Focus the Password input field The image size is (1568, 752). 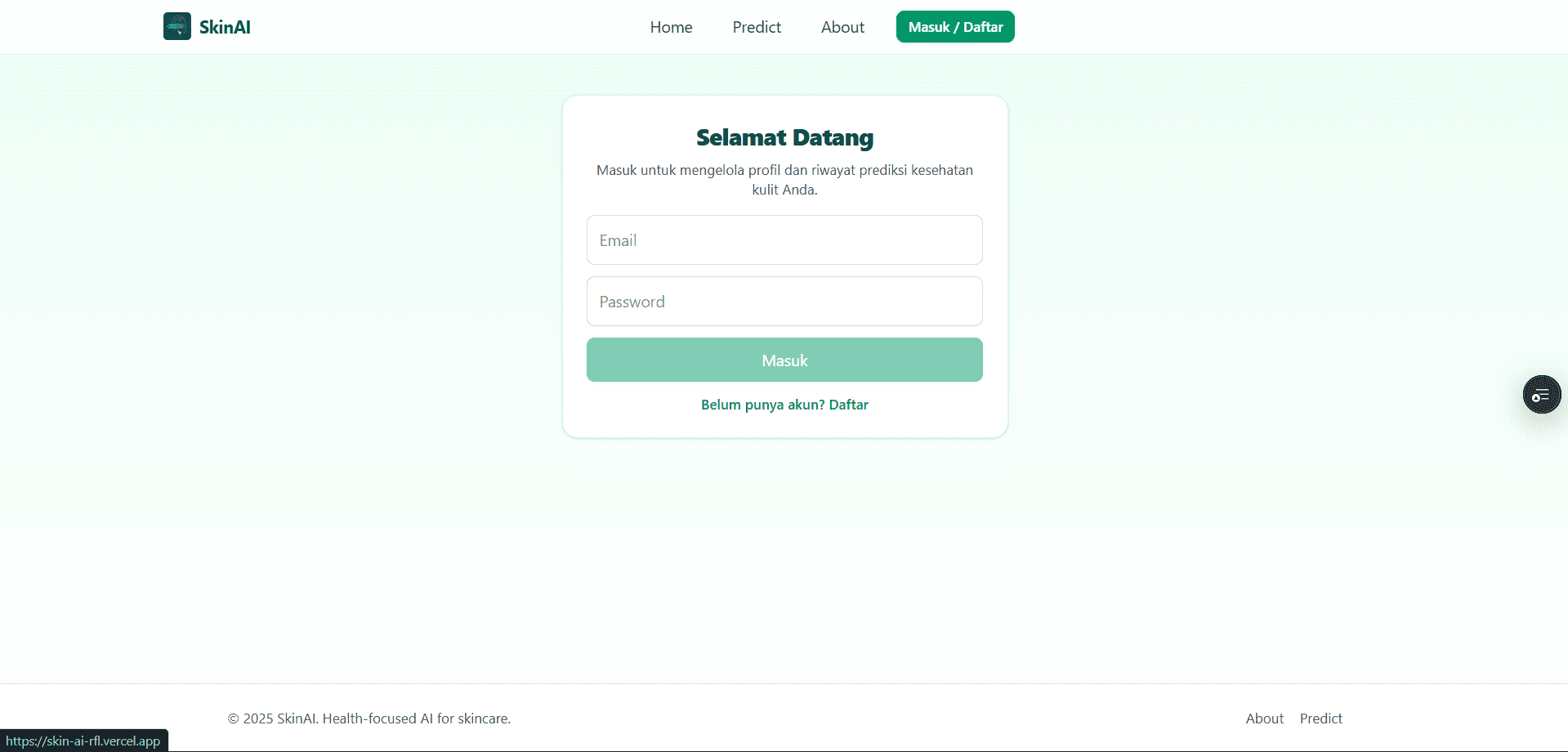coord(784,301)
